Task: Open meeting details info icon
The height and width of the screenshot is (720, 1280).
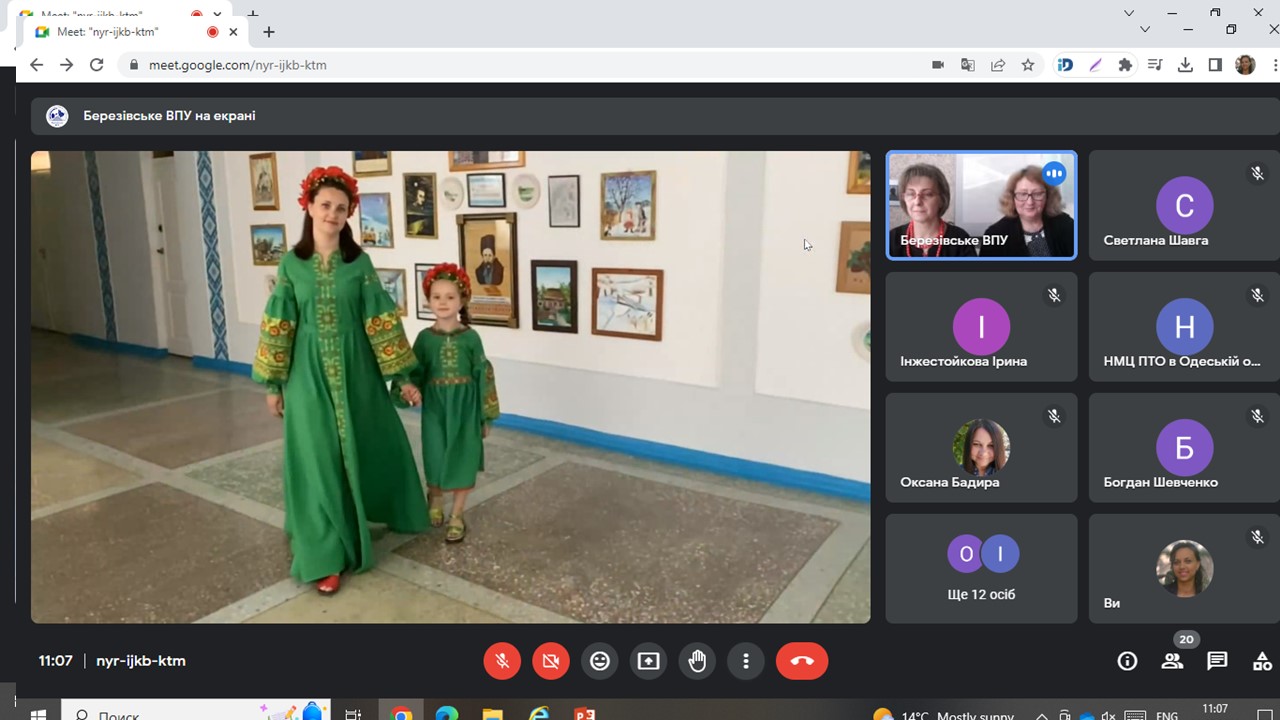Action: [1127, 661]
